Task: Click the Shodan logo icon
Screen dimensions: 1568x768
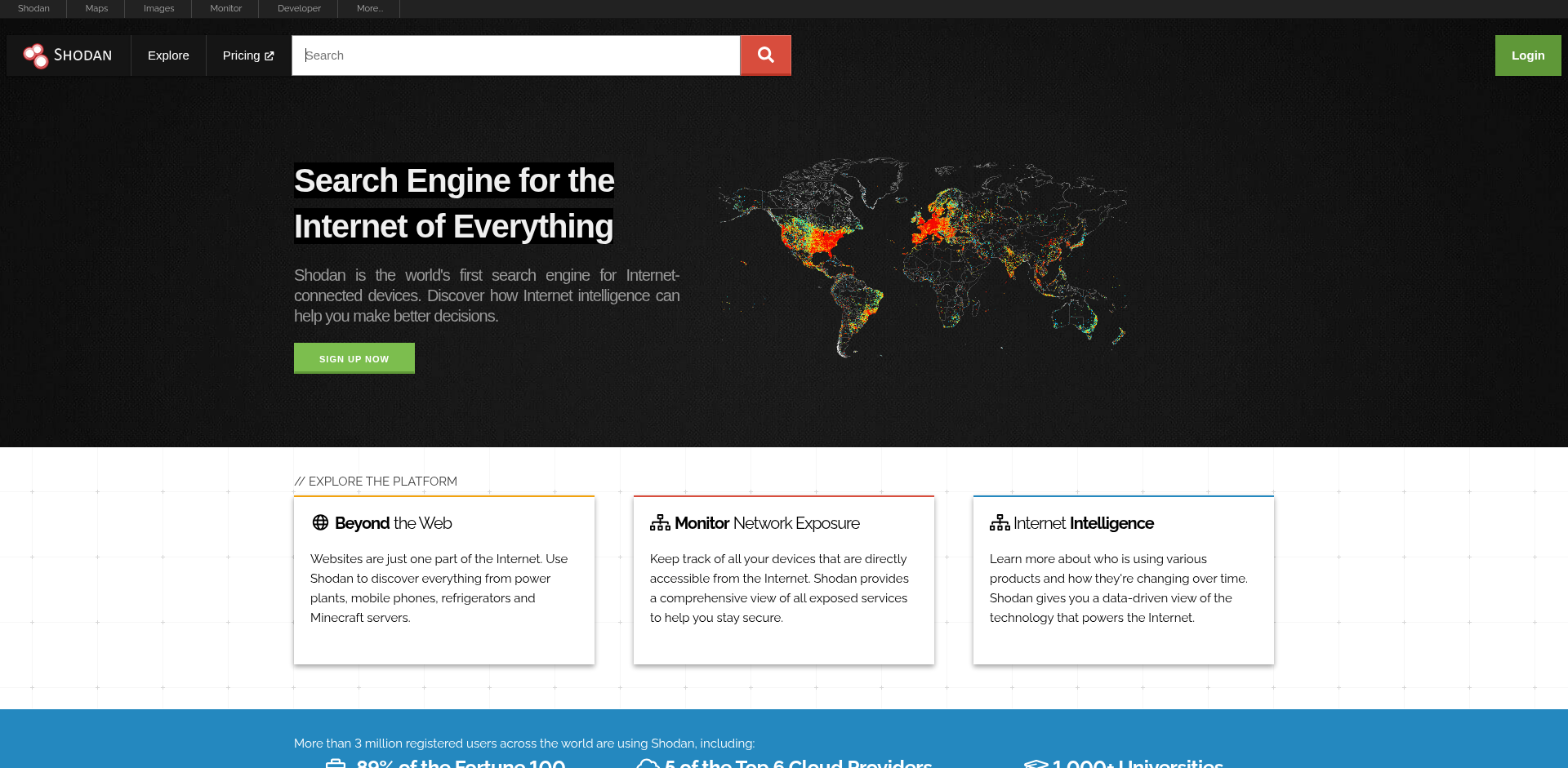Action: pos(35,55)
